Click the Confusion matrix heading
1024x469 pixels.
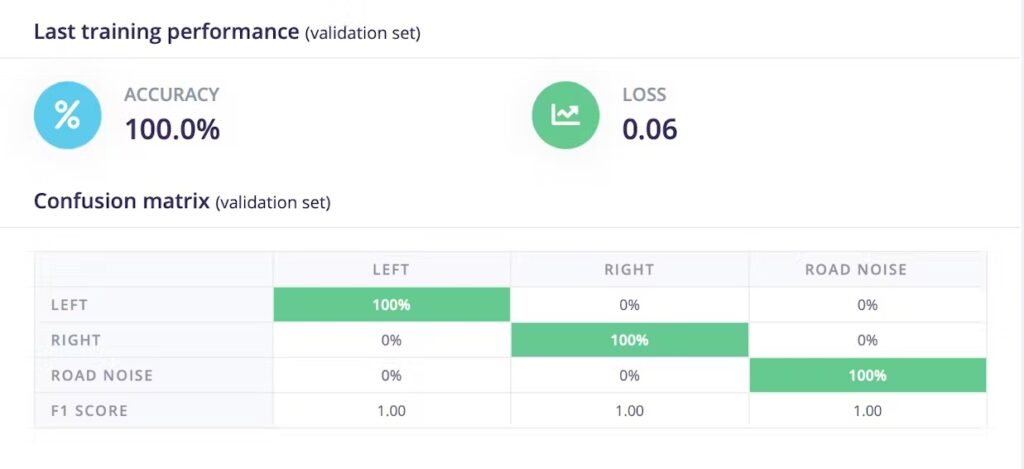(123, 201)
